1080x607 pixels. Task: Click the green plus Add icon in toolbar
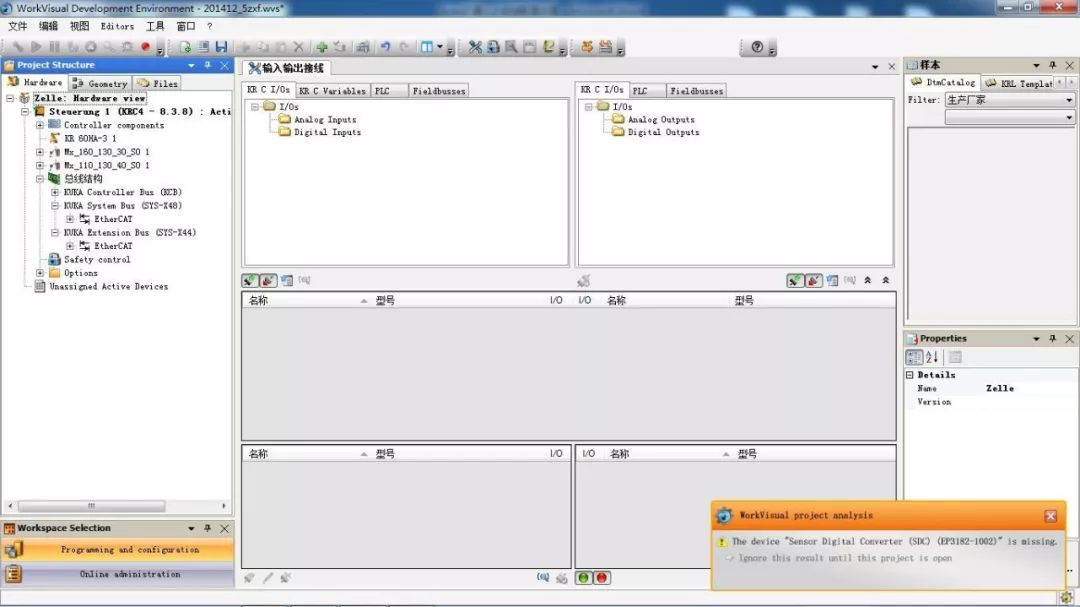tap(322, 47)
